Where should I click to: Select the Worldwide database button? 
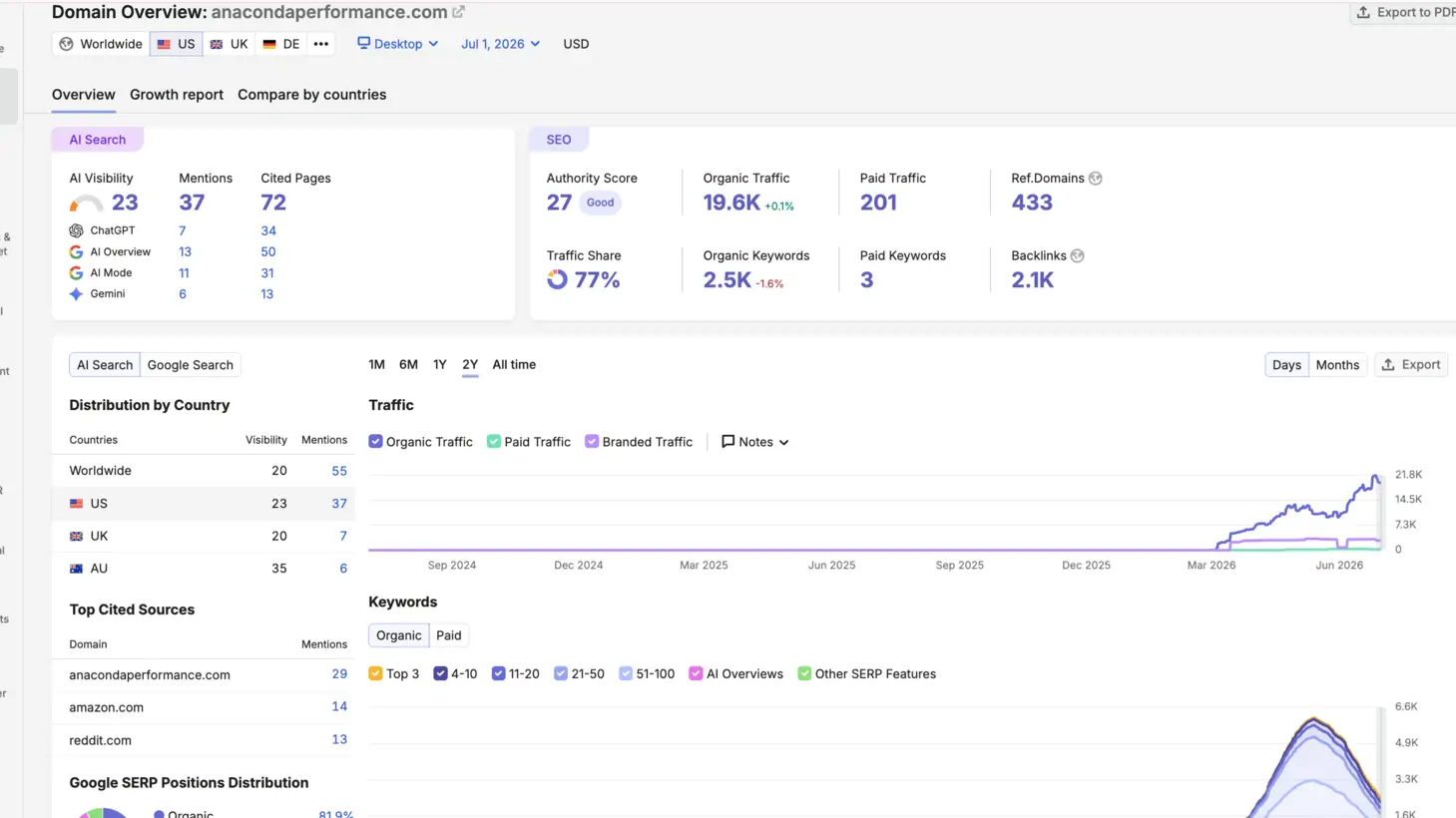coord(101,44)
